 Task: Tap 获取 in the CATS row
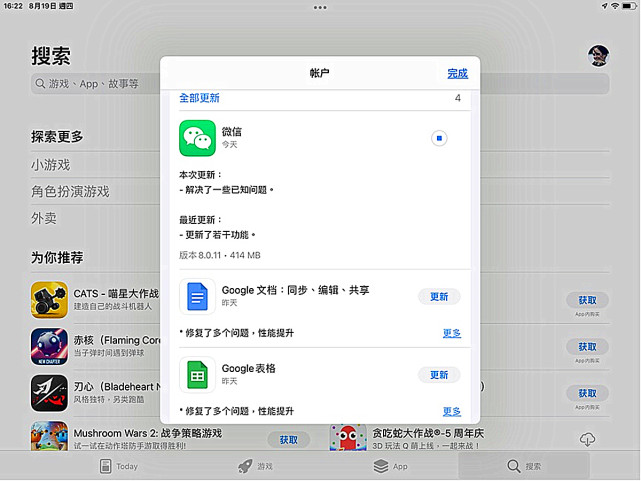pos(587,300)
